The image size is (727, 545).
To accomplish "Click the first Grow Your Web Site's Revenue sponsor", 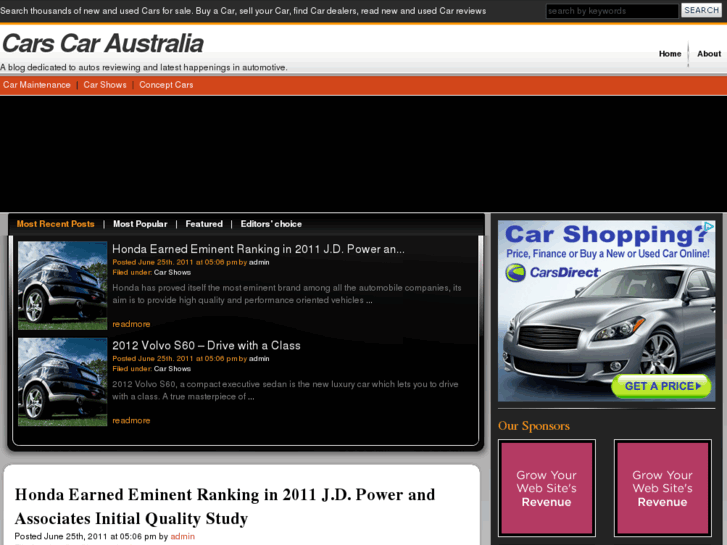I will point(547,488).
